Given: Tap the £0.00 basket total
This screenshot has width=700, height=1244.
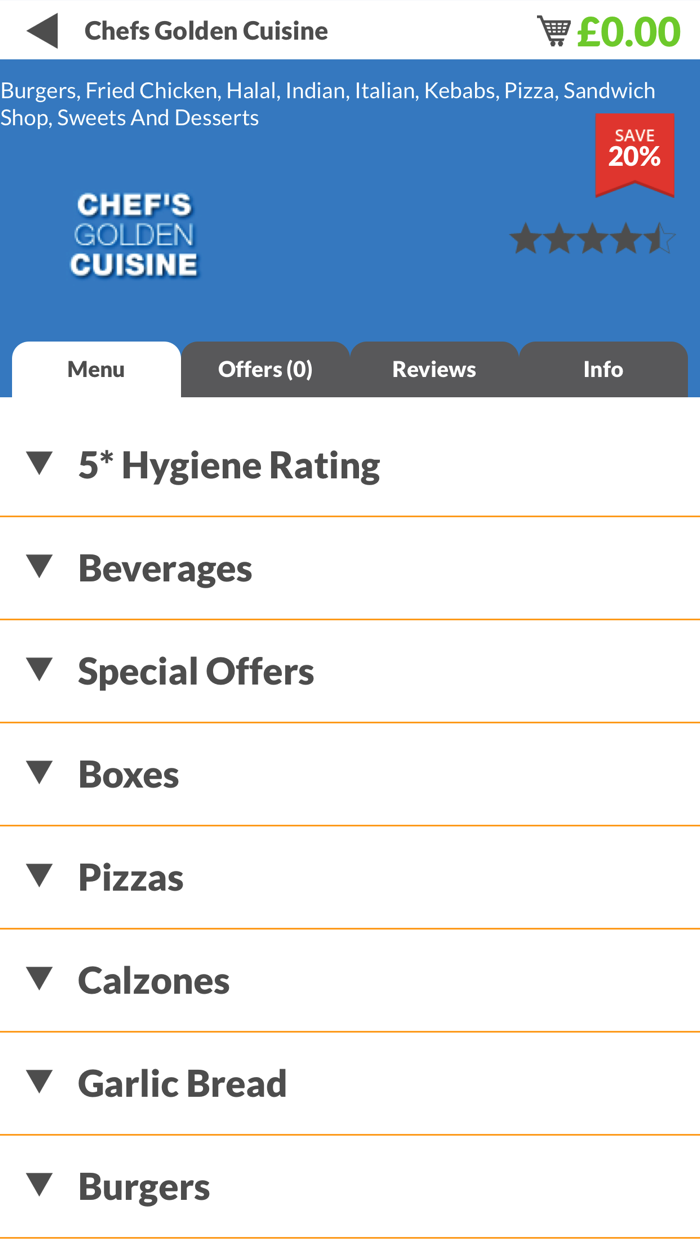Looking at the screenshot, I should point(629,31).
